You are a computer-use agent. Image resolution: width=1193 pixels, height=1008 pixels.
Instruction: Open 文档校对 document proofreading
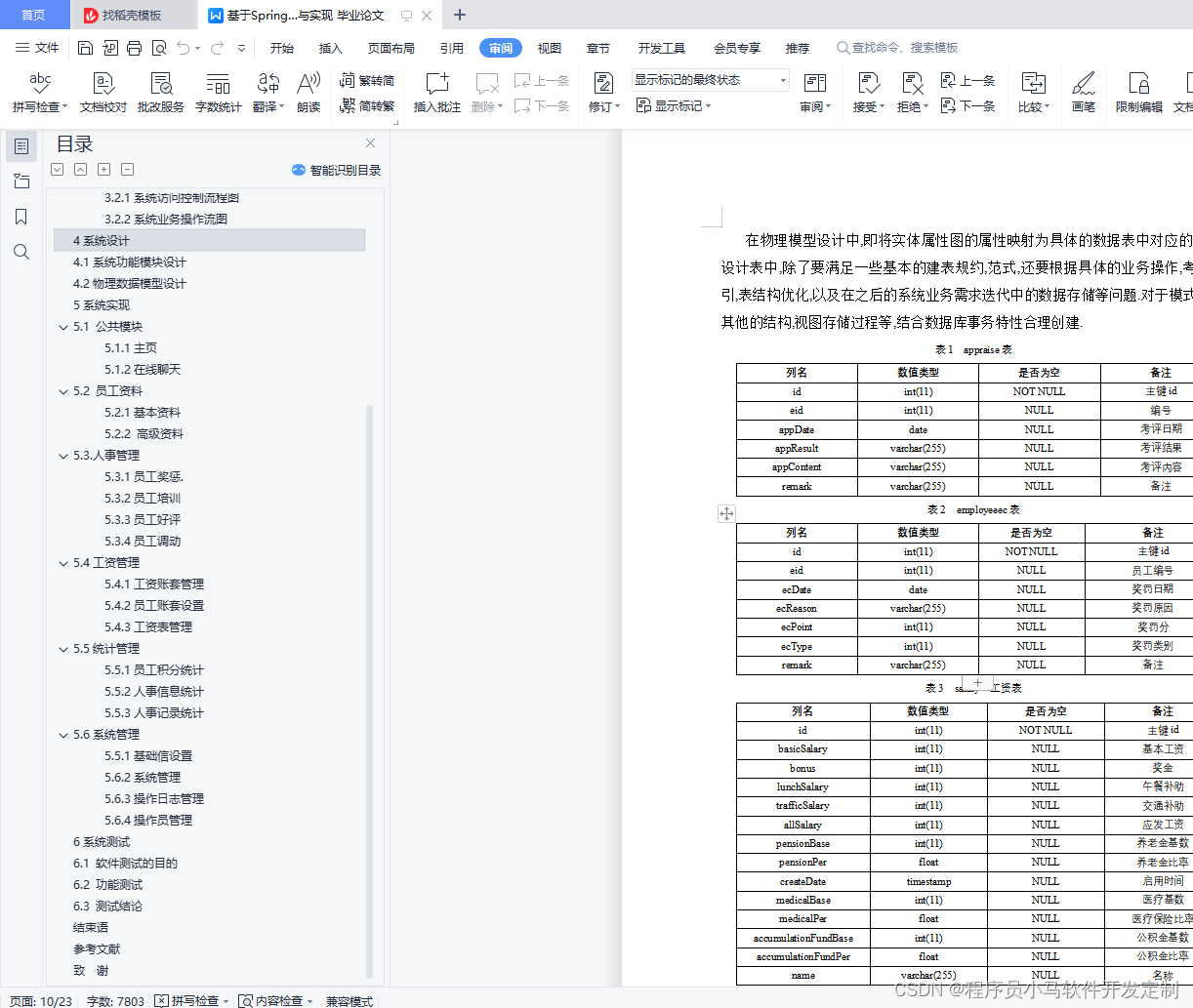pos(103,93)
